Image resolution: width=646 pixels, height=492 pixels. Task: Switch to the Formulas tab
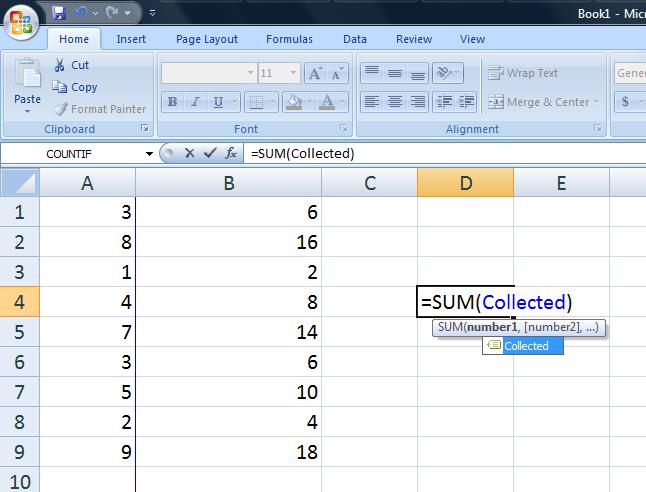[289, 39]
